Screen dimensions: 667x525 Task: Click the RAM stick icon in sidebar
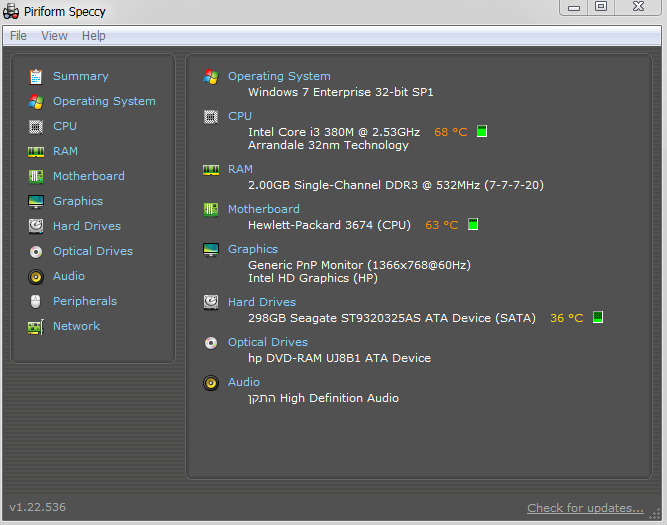pyautogui.click(x=36, y=151)
